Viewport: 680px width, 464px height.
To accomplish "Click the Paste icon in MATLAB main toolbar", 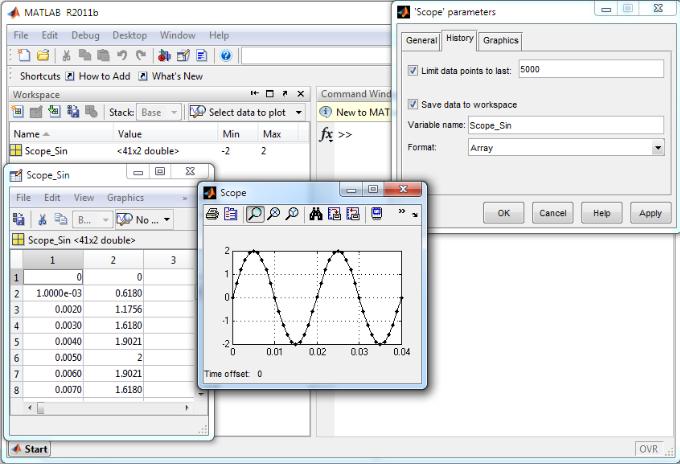I will point(103,55).
